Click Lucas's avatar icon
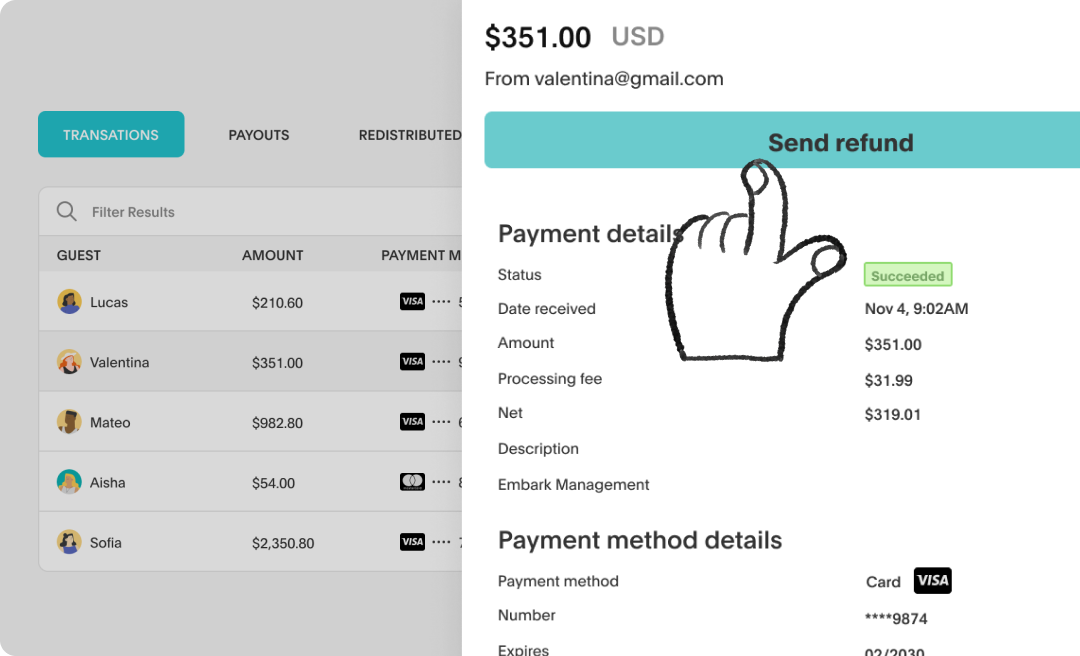The width and height of the screenshot is (1080, 656). pyautogui.click(x=69, y=302)
